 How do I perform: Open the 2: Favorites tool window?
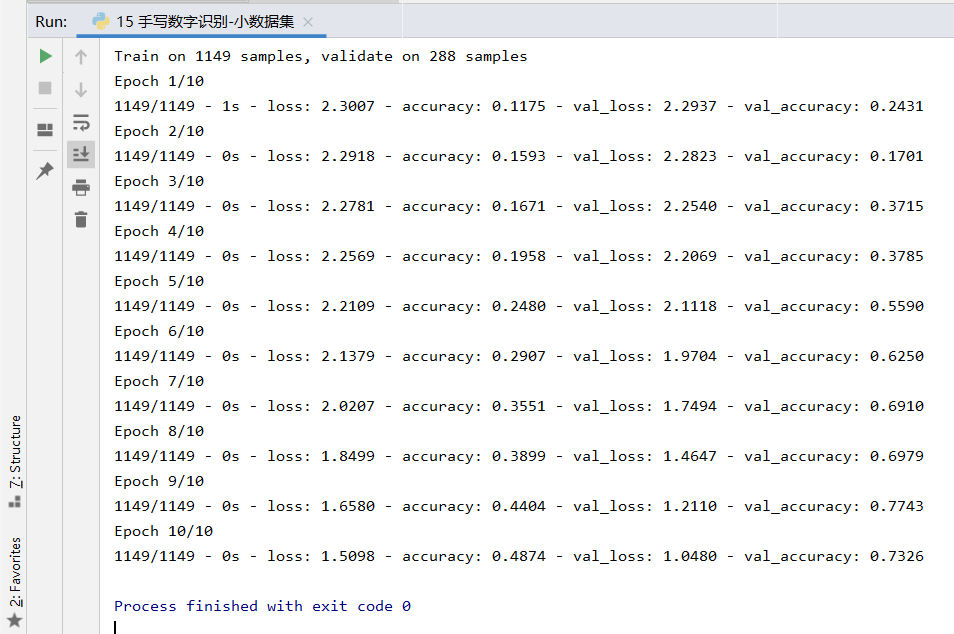(15, 572)
